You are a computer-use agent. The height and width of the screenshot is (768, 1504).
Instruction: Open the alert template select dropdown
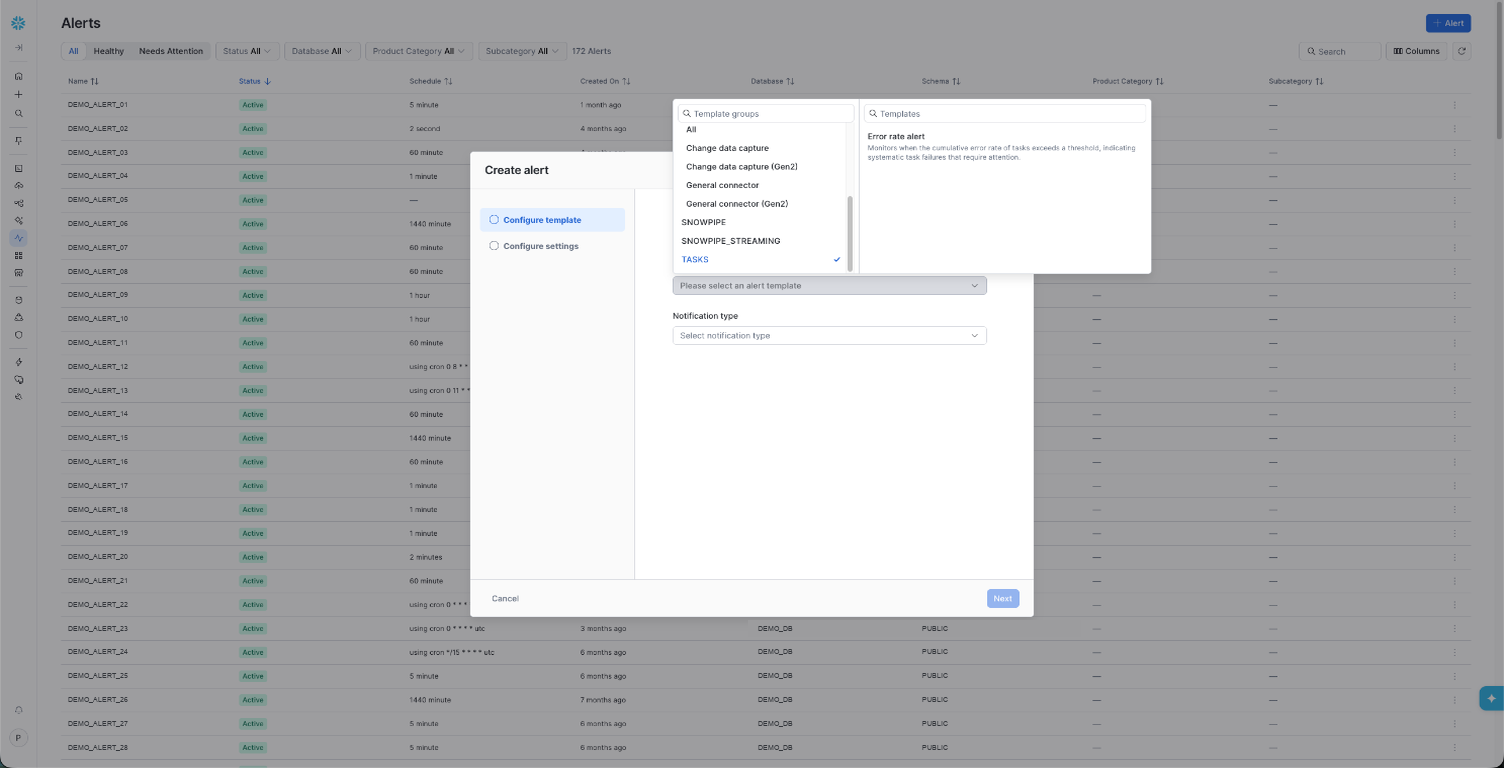coord(829,286)
